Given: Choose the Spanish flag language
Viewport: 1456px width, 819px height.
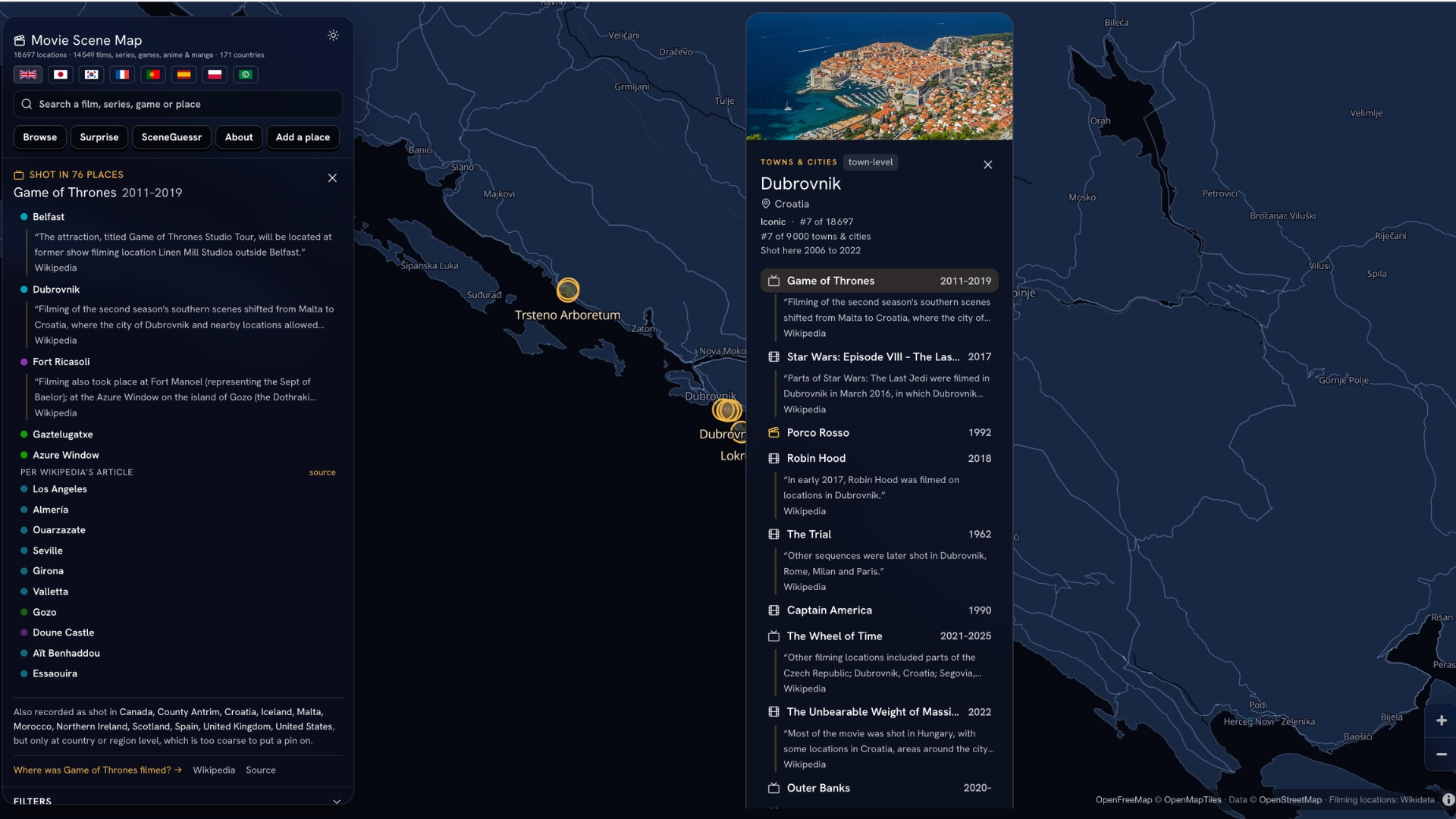Looking at the screenshot, I should point(184,74).
